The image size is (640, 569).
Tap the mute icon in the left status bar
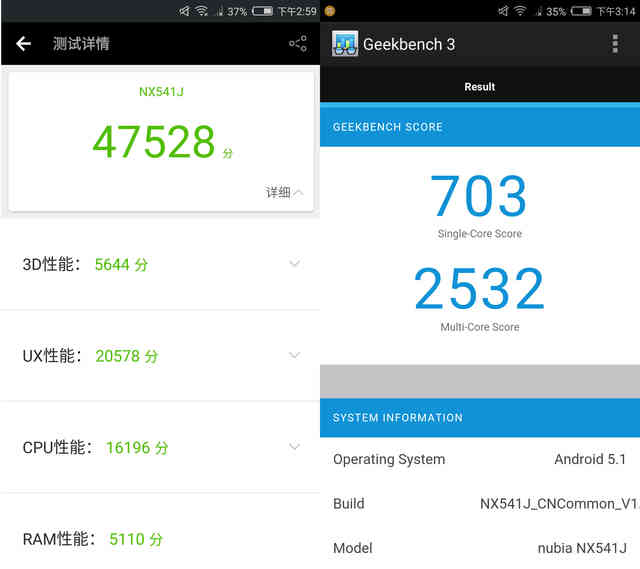pyautogui.click(x=184, y=11)
